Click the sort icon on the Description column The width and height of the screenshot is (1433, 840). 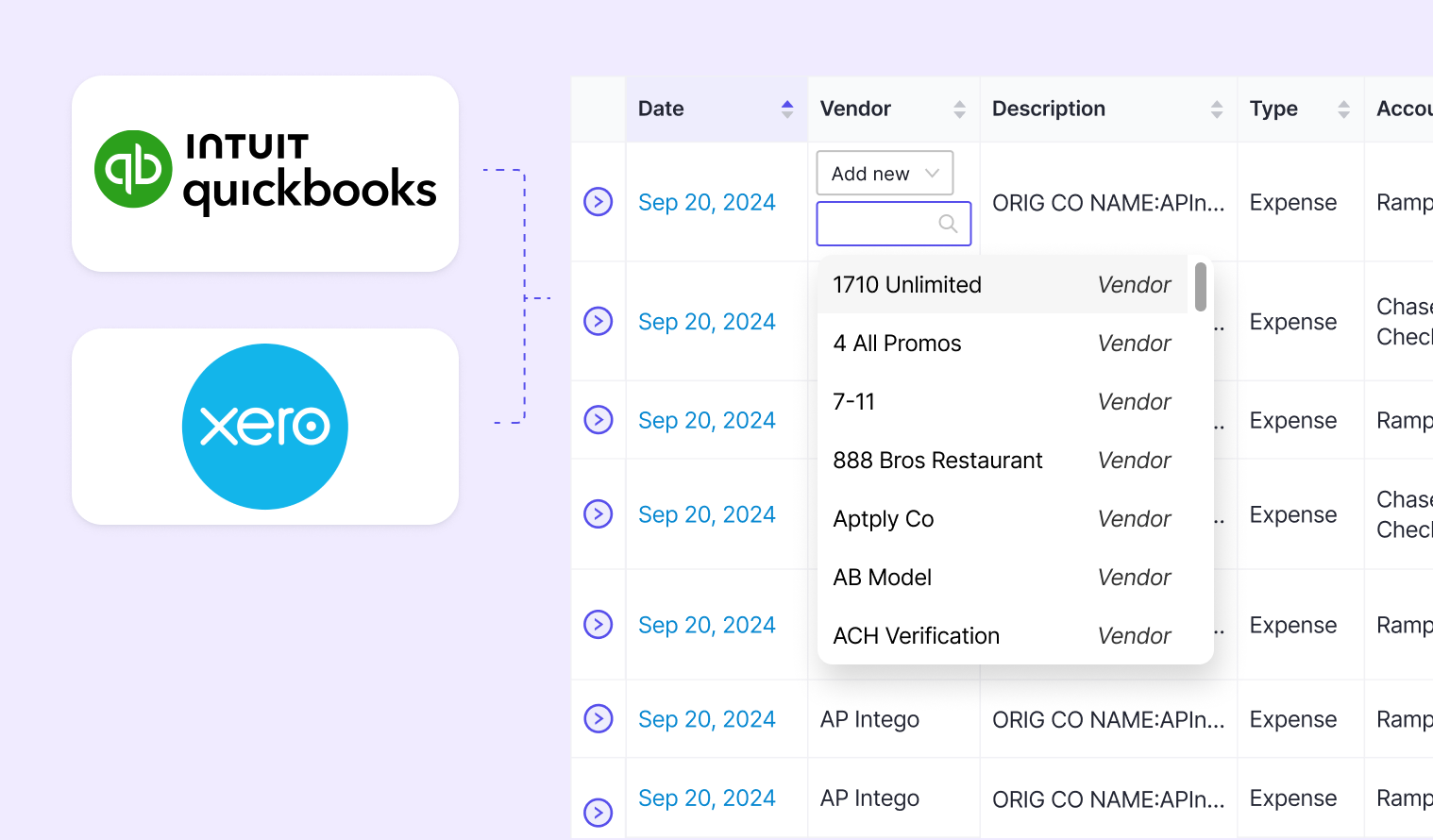(1216, 109)
